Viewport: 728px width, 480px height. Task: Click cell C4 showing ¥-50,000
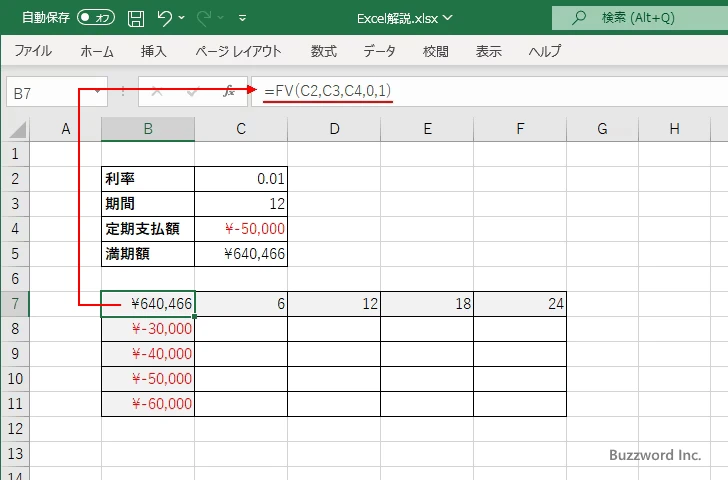pos(241,229)
